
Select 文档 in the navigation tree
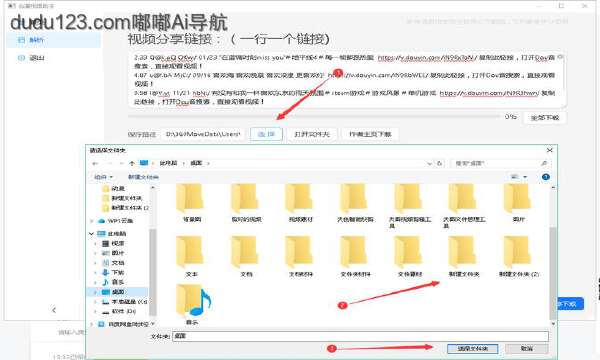coord(113,263)
